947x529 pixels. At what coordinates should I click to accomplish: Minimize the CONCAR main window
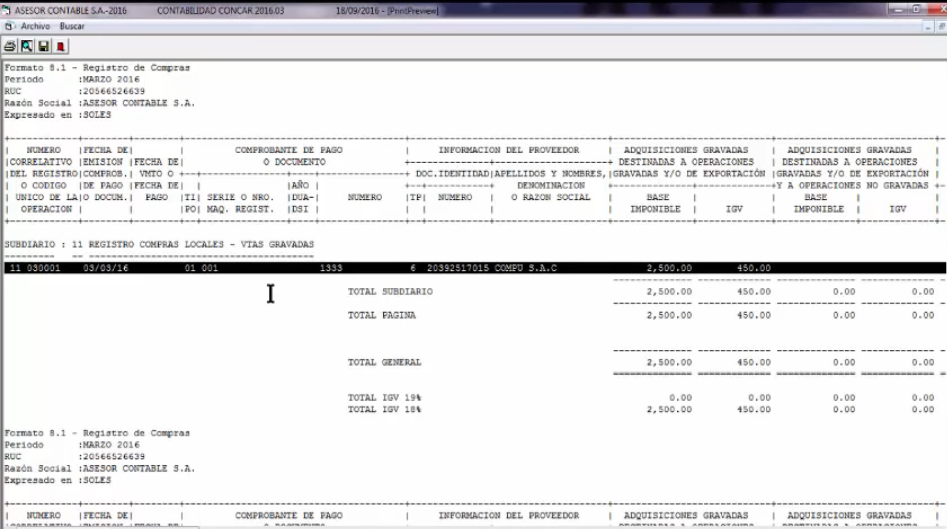(897, 10)
